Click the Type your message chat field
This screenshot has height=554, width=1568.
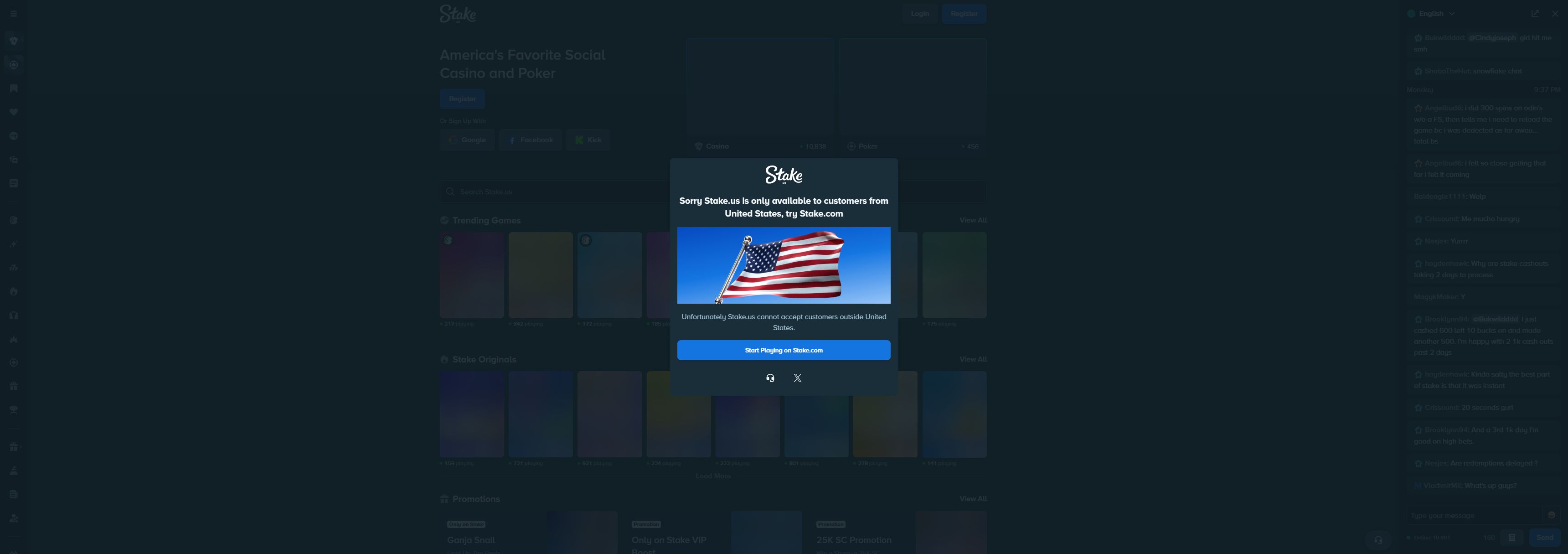pyautogui.click(x=1476, y=516)
